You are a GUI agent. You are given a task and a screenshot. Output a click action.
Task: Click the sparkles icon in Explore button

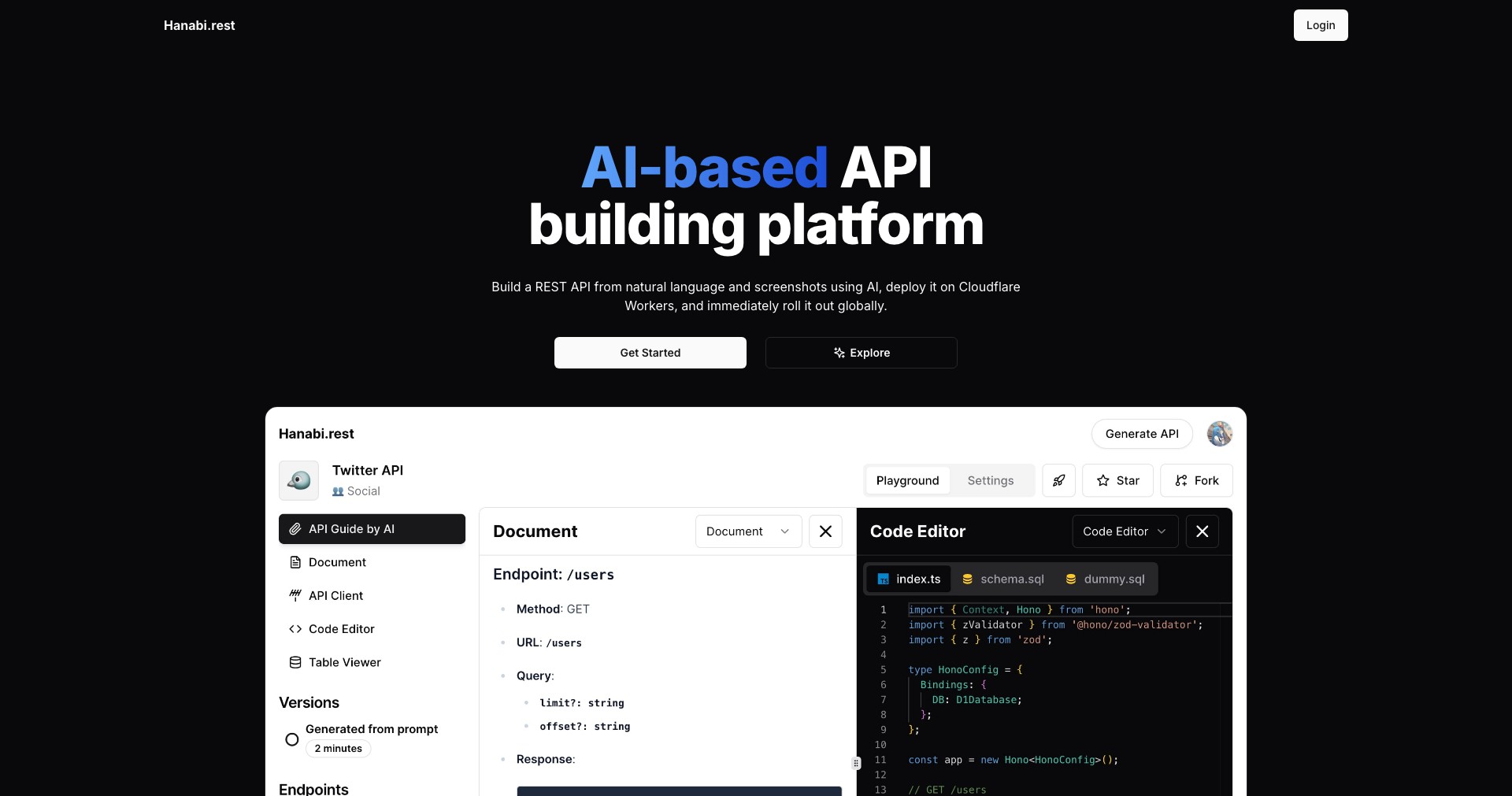click(x=839, y=353)
